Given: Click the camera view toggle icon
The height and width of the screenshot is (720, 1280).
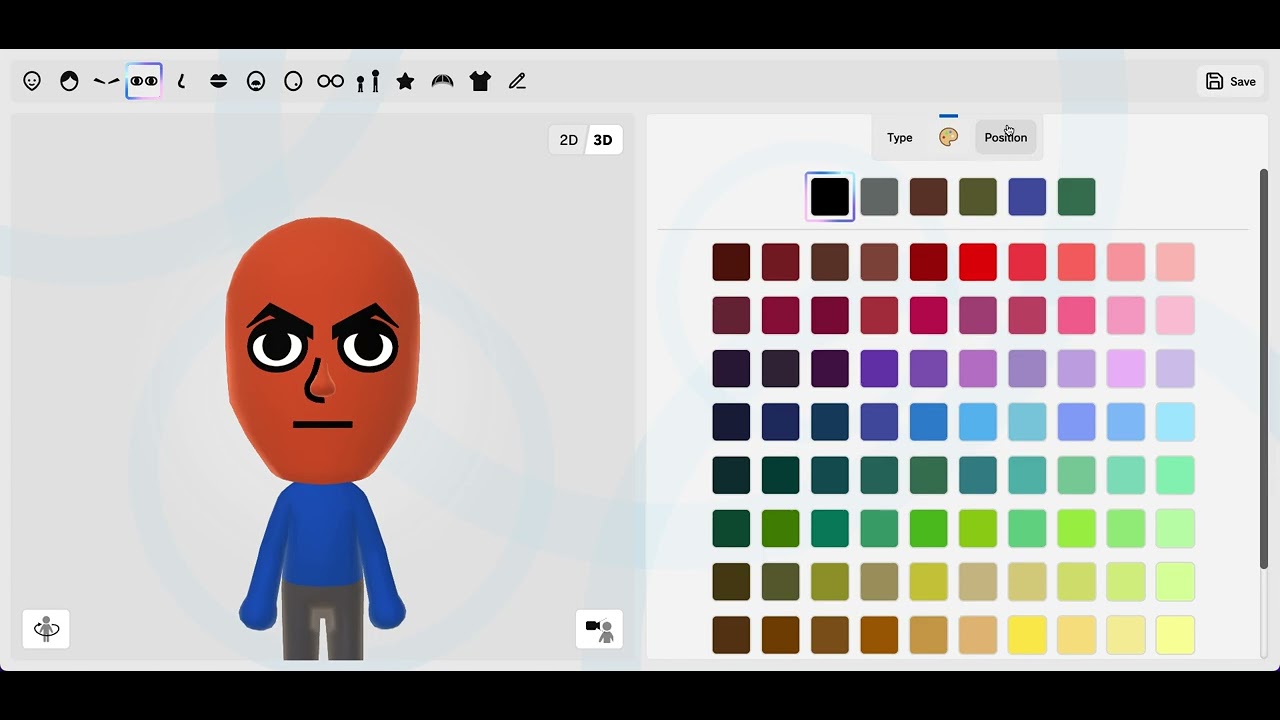Looking at the screenshot, I should (x=599, y=629).
